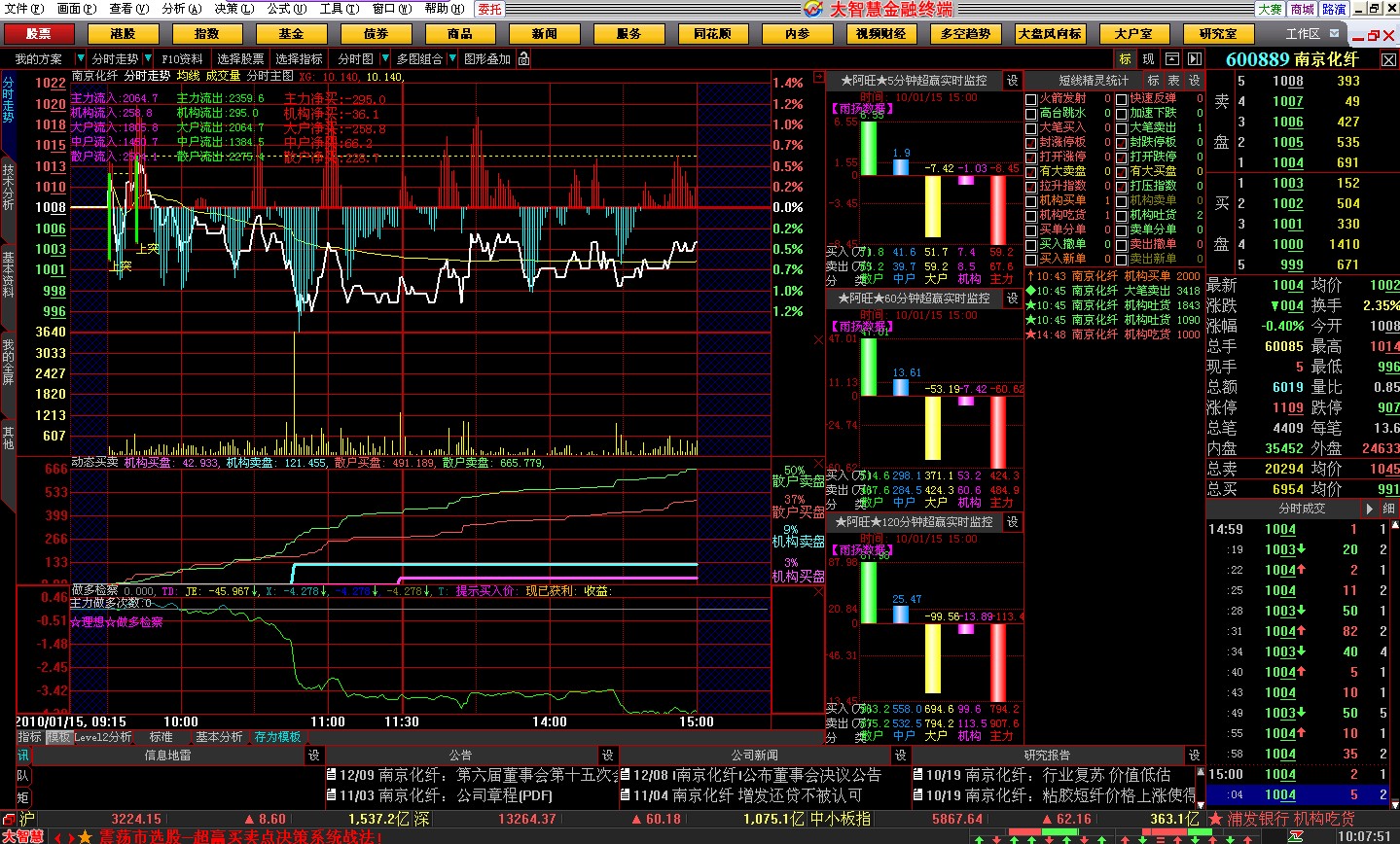Select the Level2分析 bottom tab
1400x844 pixels.
(x=103, y=737)
